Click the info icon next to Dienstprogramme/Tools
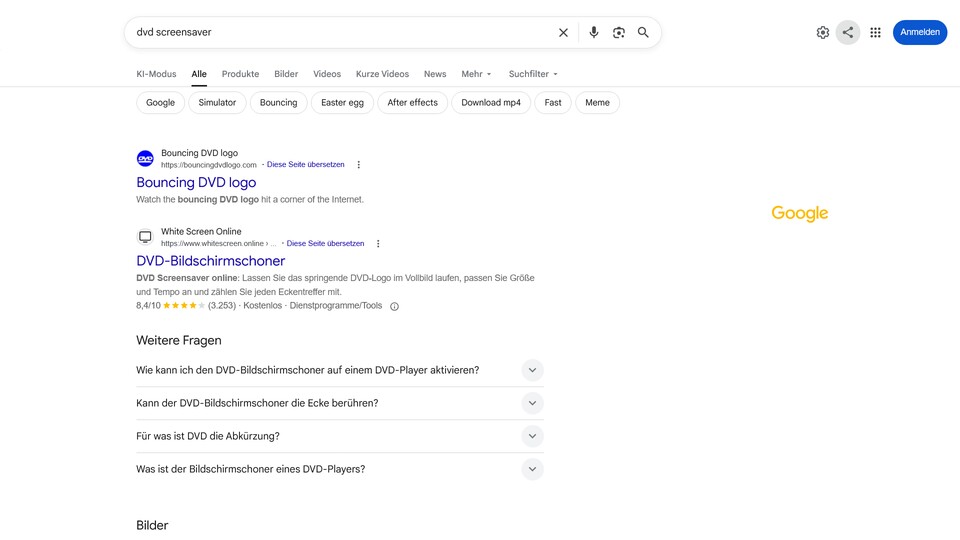The height and width of the screenshot is (540, 960). (394, 306)
